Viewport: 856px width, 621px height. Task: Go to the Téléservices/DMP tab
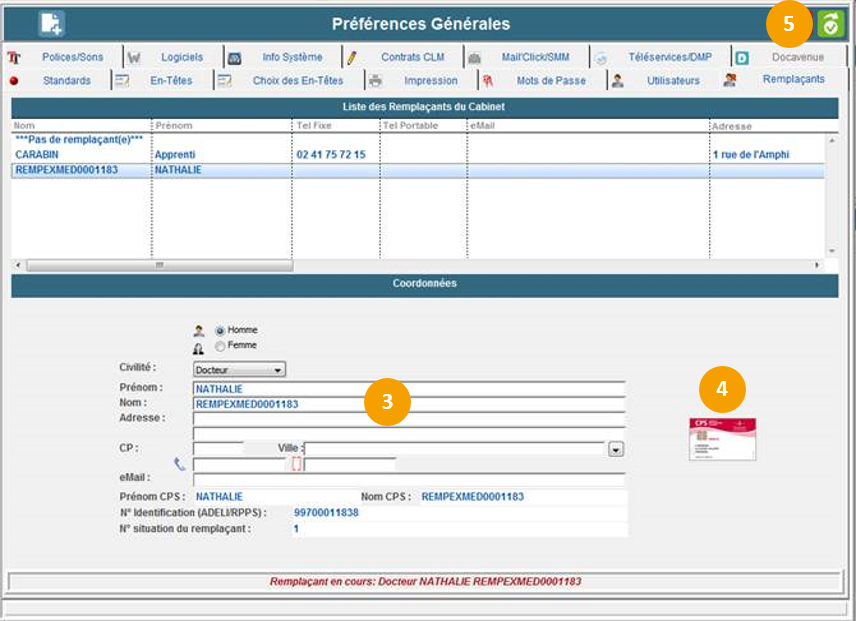670,58
